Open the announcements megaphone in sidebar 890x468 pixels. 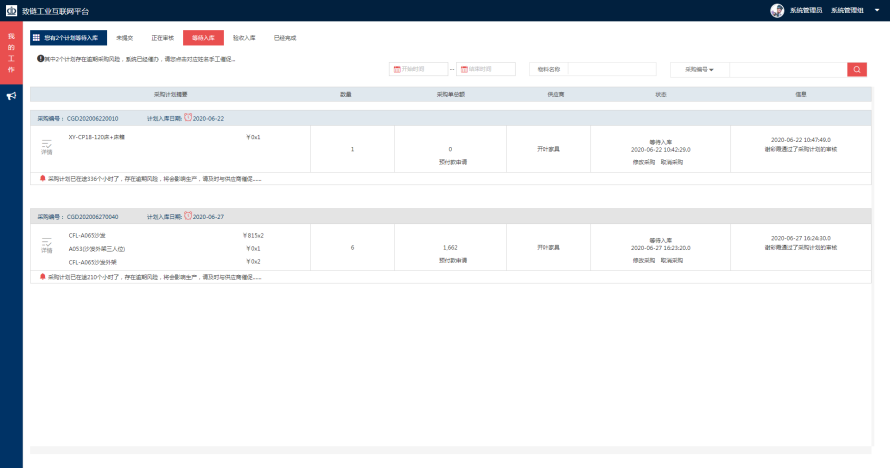[x=11, y=96]
